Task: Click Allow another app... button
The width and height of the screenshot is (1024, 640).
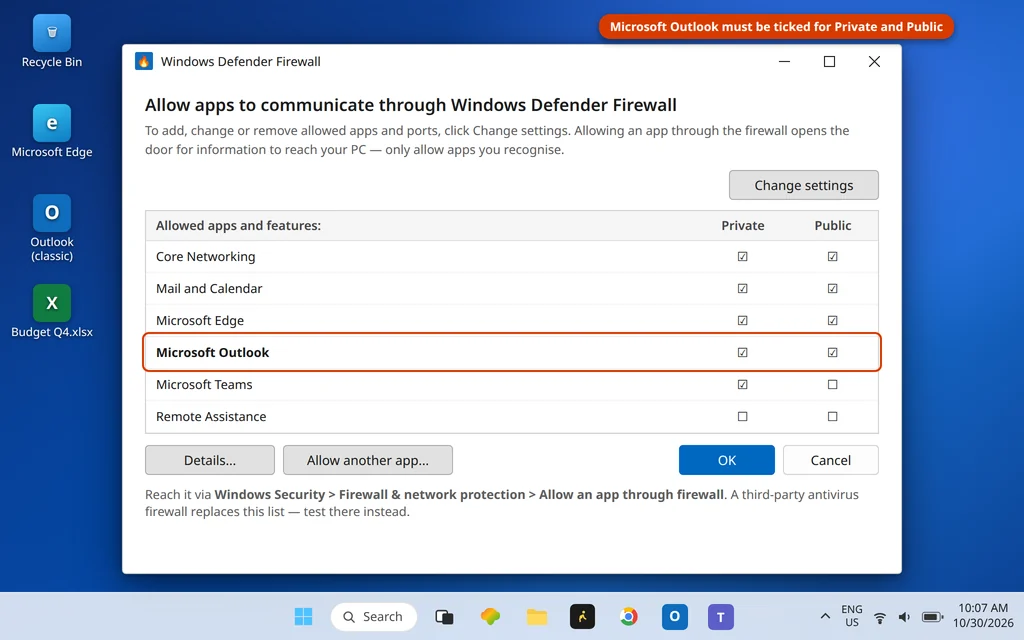Action: tap(368, 460)
